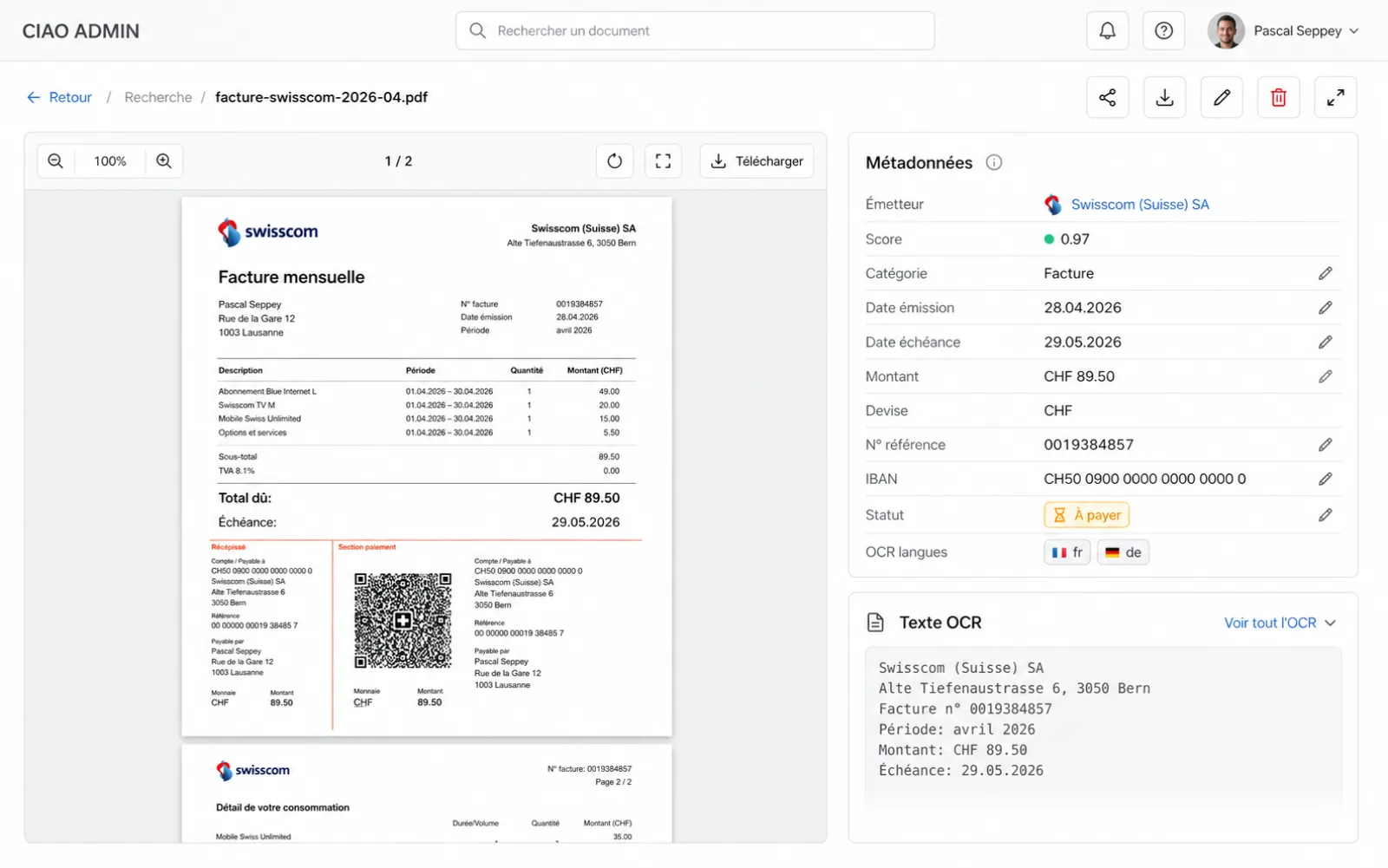
Task: Click the CIAO ADMIN logo
Action: pyautogui.click(x=81, y=31)
